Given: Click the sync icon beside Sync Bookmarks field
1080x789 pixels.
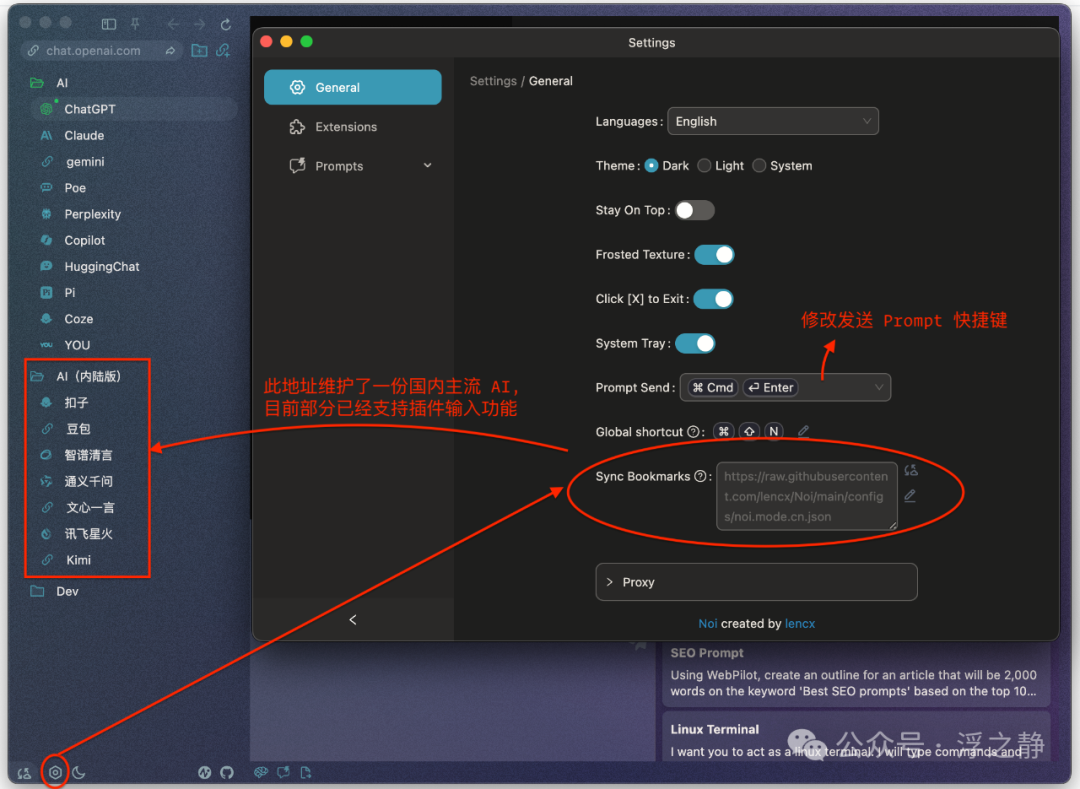Looking at the screenshot, I should click(x=911, y=470).
